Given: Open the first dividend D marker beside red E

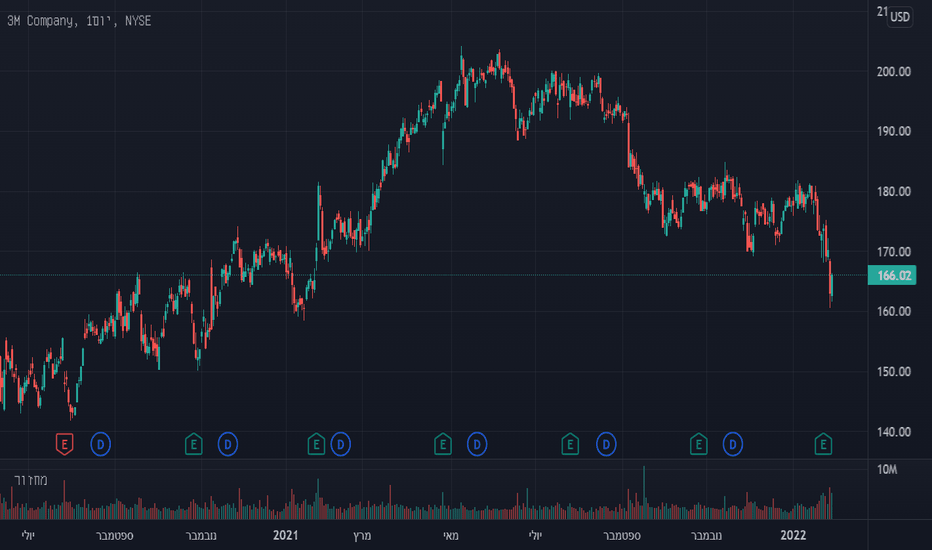Looking at the screenshot, I should [x=100, y=444].
